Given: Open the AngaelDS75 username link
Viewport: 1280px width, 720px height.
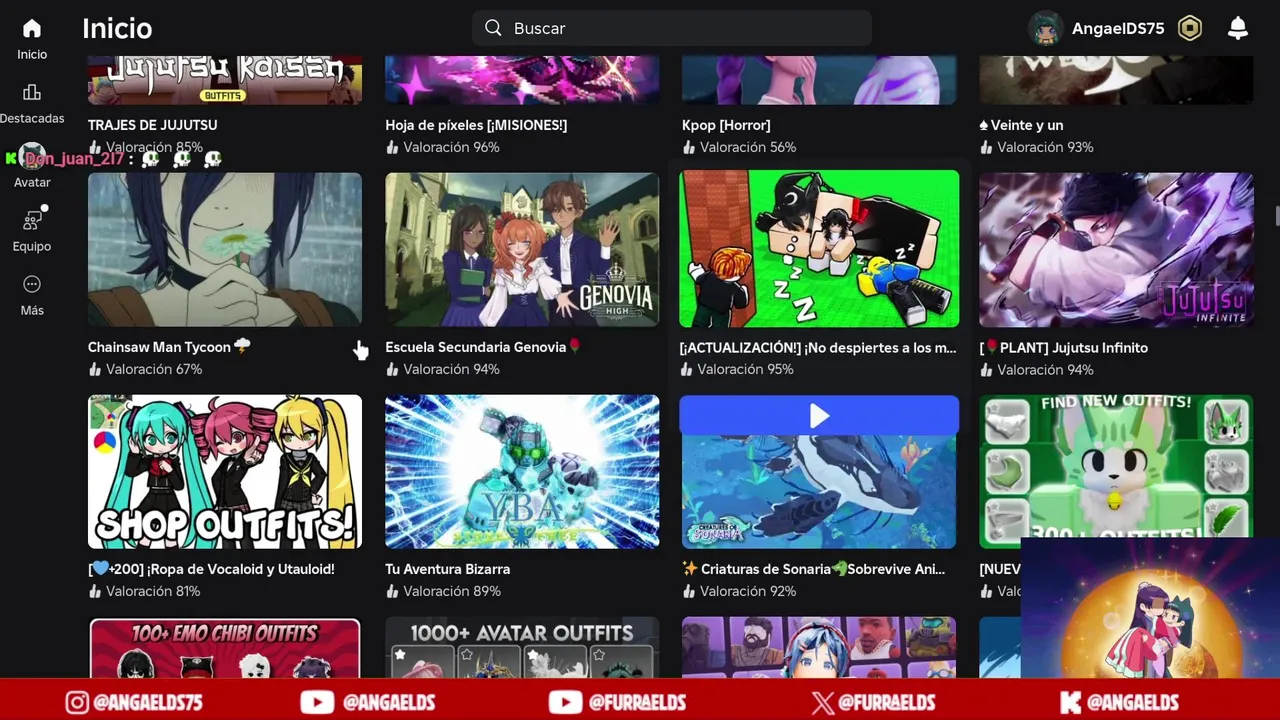Looking at the screenshot, I should [1118, 29].
